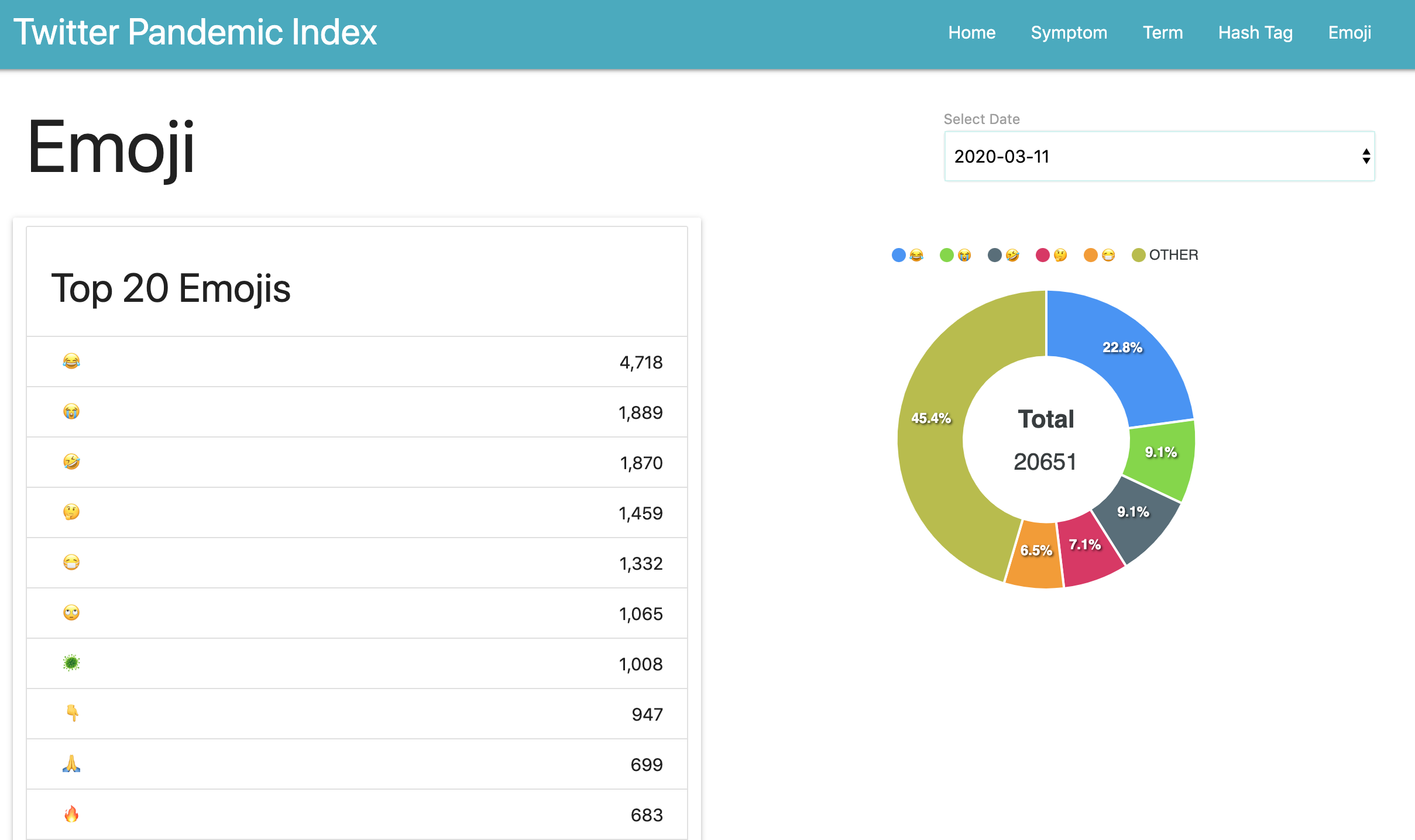Toggle the green crying face legend item

click(x=956, y=255)
